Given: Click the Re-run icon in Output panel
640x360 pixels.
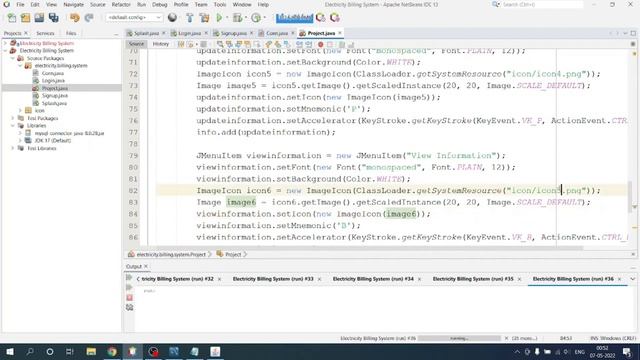Looking at the screenshot, I should 129,278.
